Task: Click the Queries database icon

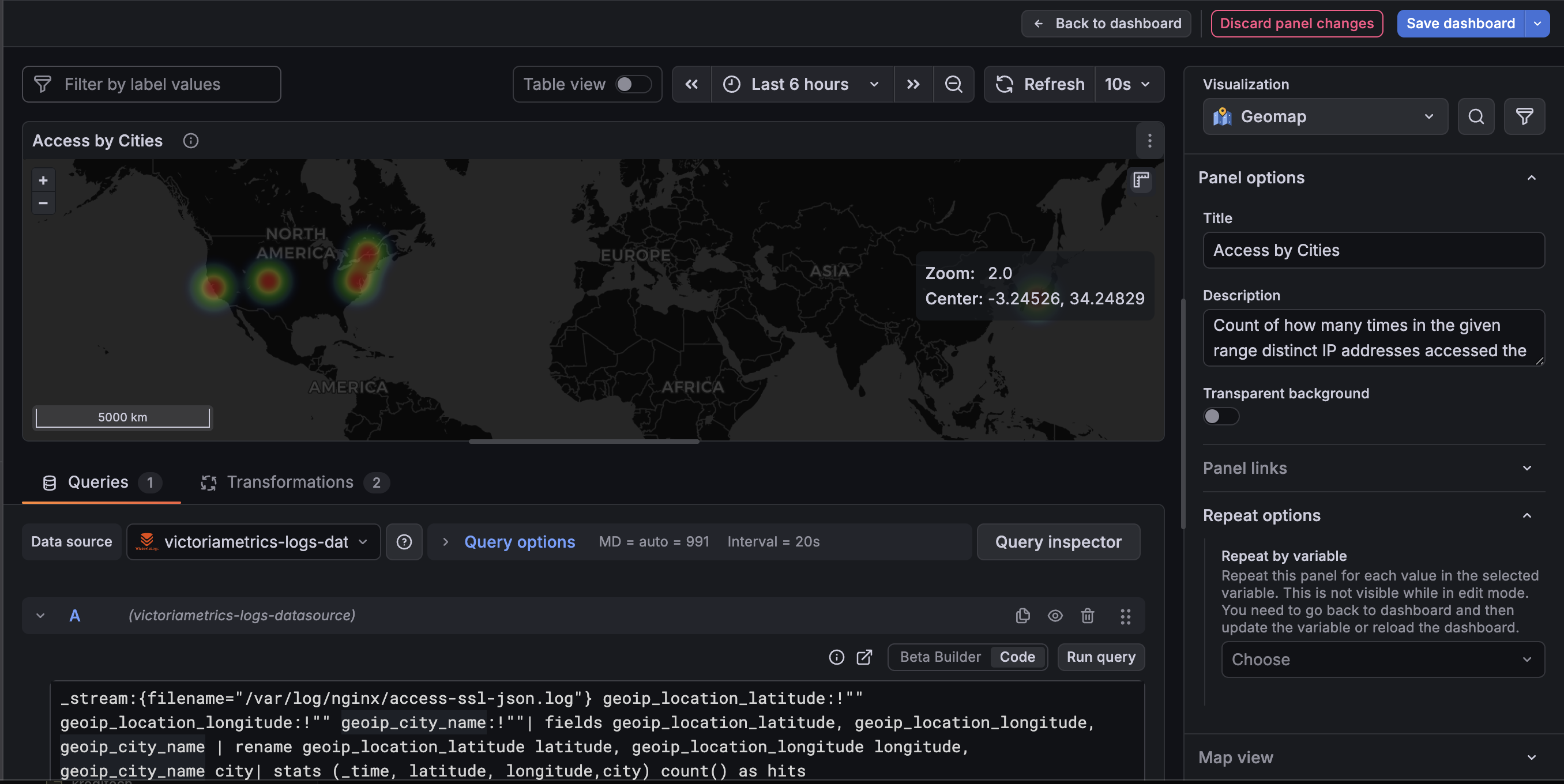Action: point(50,483)
